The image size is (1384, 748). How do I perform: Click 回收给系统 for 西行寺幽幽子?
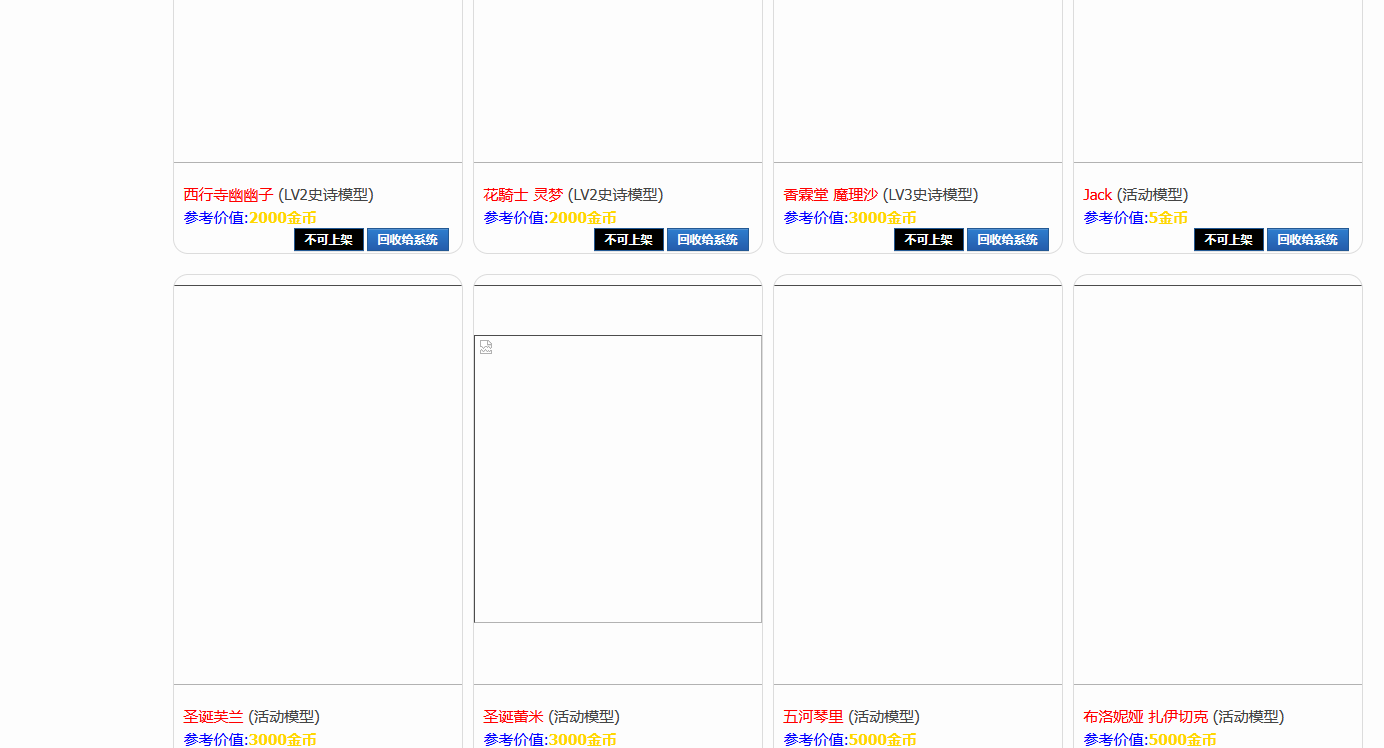(407, 240)
